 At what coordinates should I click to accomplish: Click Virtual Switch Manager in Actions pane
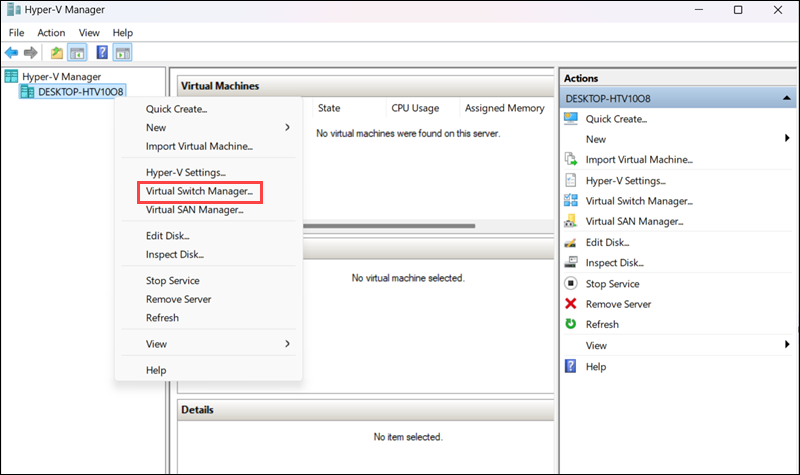click(x=639, y=201)
